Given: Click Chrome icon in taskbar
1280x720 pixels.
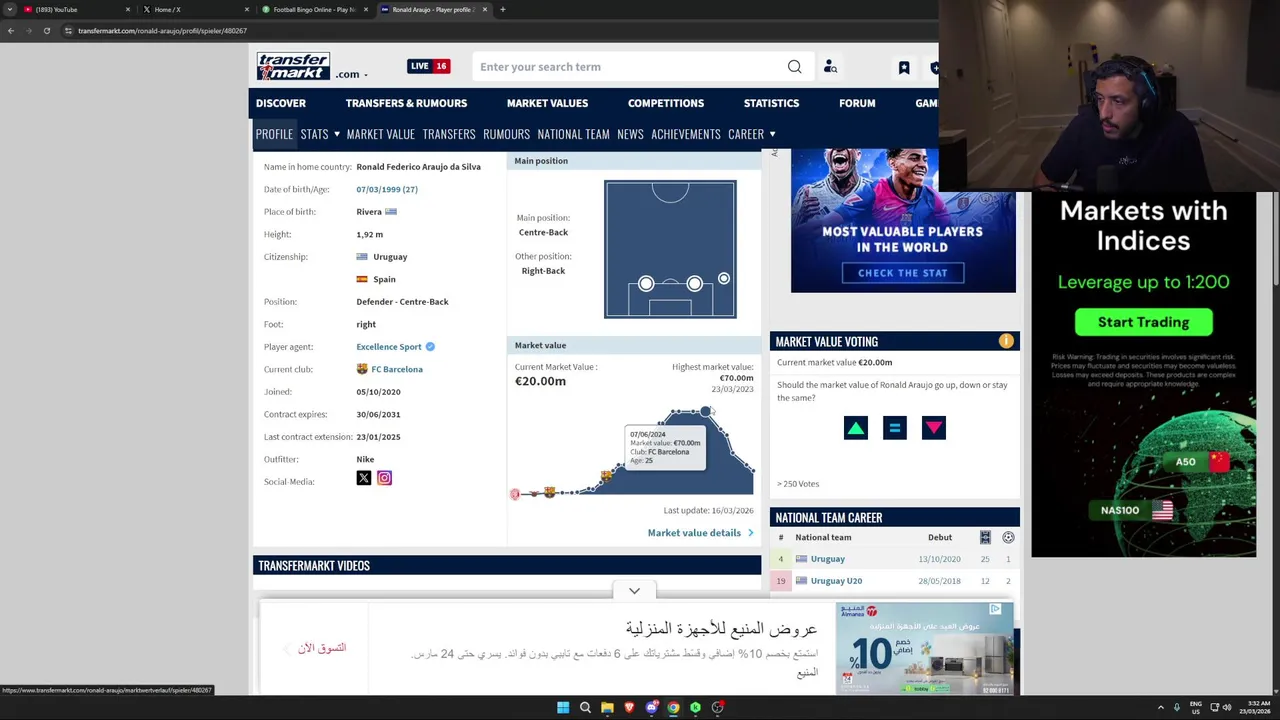Looking at the screenshot, I should (673, 708).
